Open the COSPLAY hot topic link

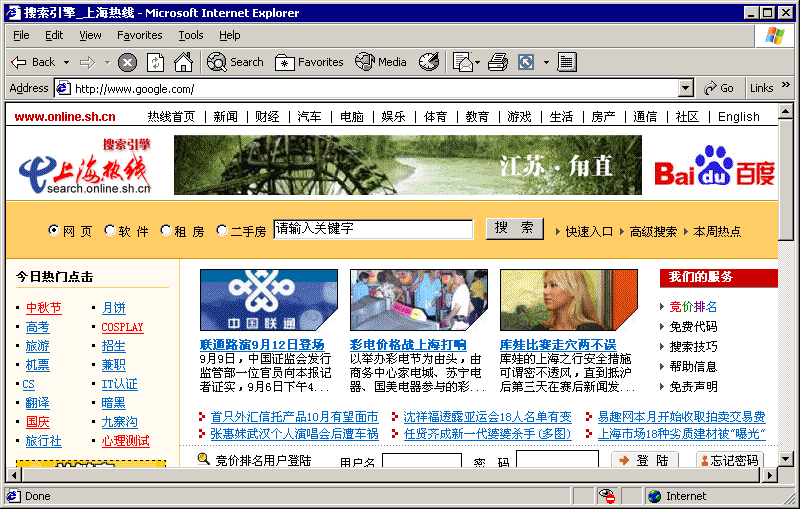(122, 327)
